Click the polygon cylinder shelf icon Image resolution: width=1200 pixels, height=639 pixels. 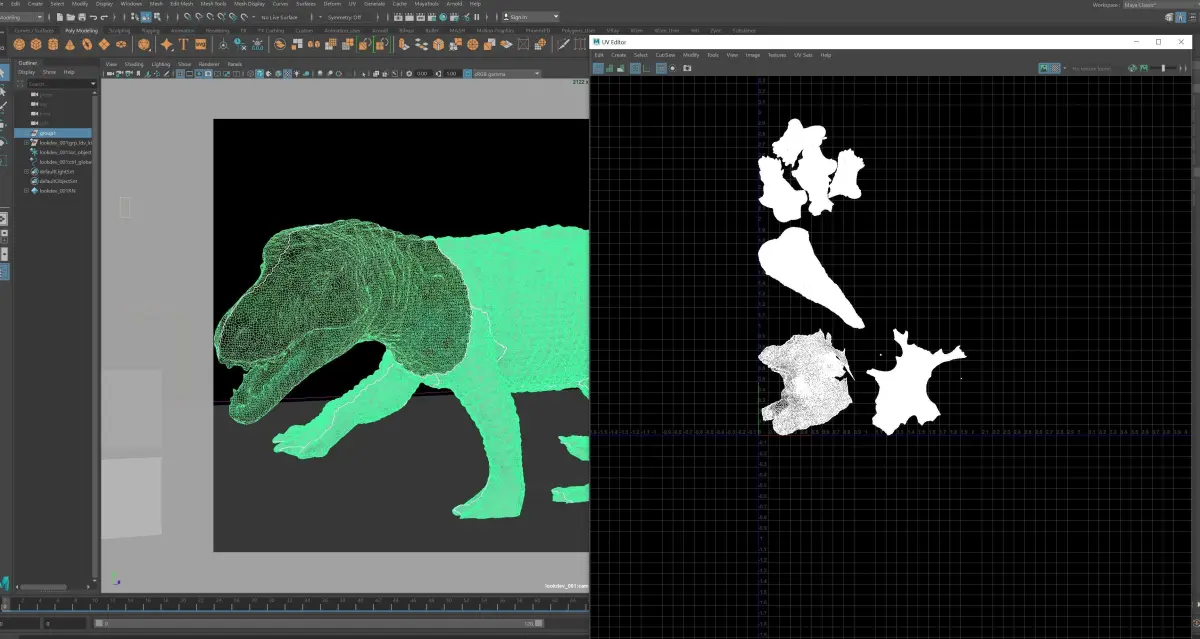pos(52,44)
